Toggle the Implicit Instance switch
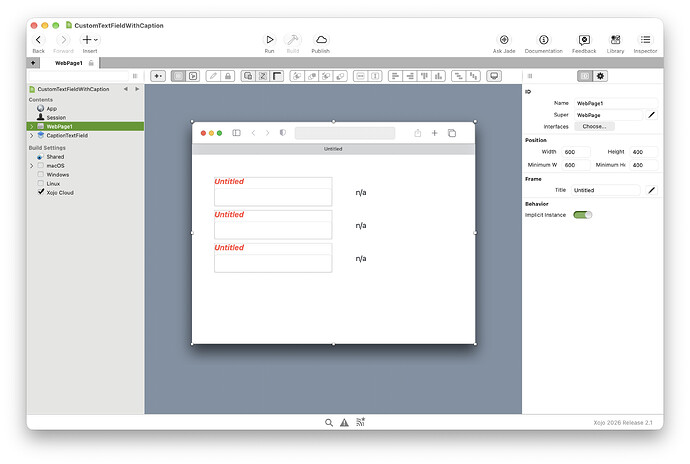Image resolution: width=690 pixels, height=464 pixels. click(x=583, y=215)
